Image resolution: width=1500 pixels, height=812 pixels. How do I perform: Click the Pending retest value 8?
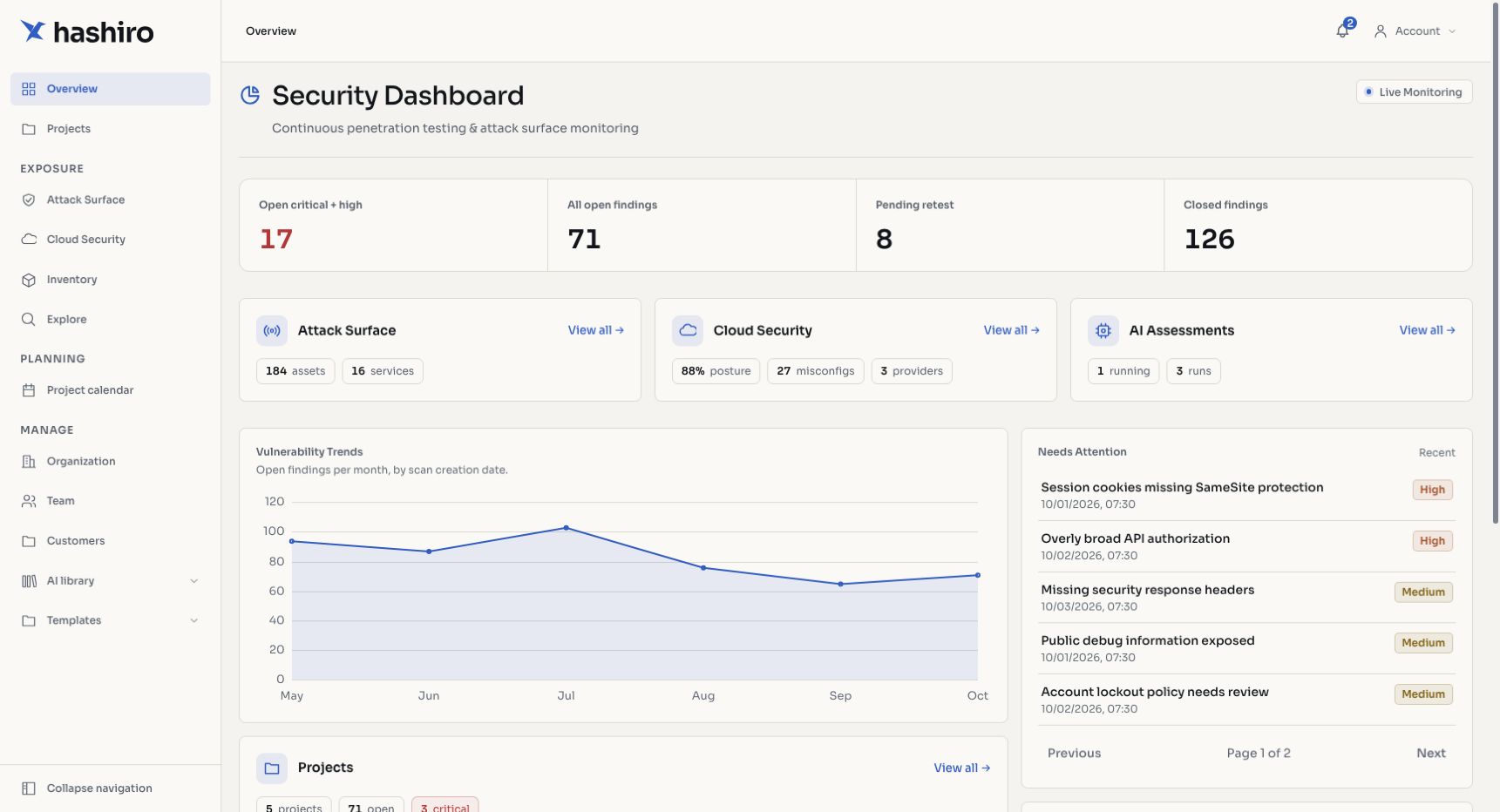pyautogui.click(x=884, y=239)
